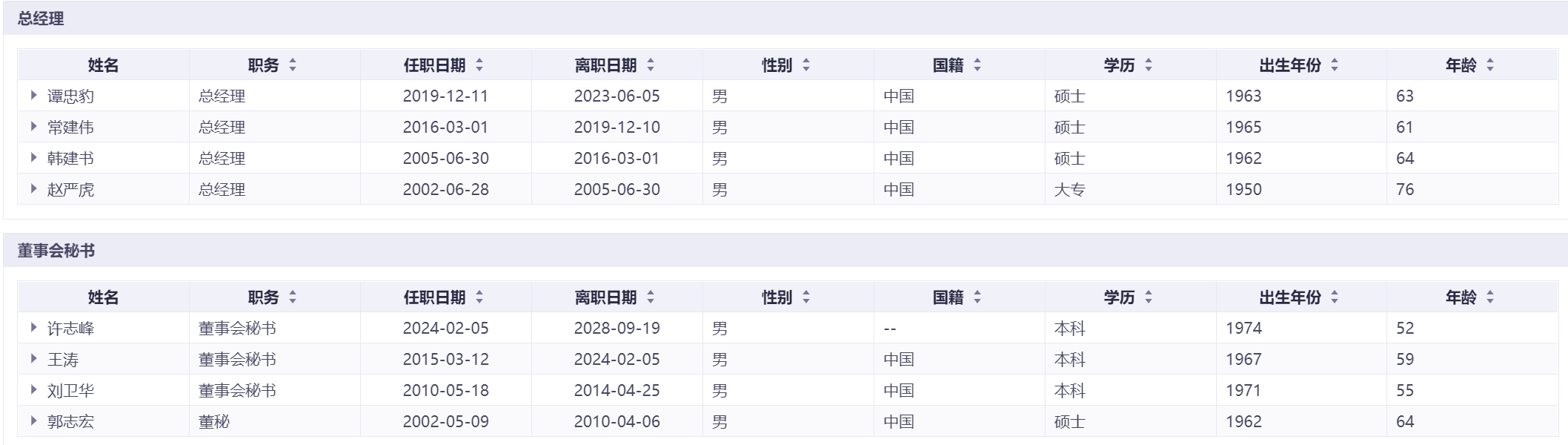Click the name 刘卫华
1568x445 pixels.
coord(70,390)
